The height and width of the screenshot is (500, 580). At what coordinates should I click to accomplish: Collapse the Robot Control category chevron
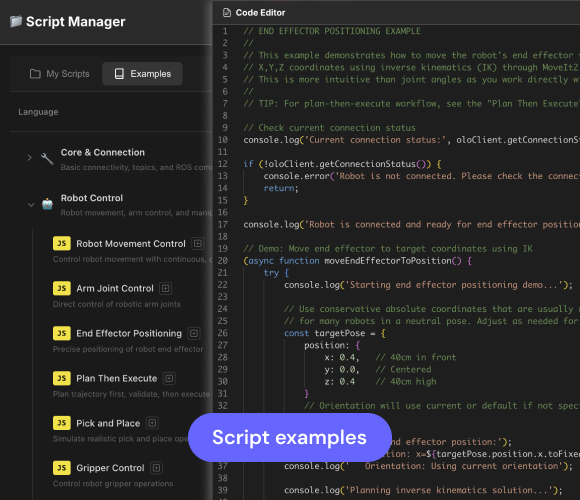[x=31, y=205]
